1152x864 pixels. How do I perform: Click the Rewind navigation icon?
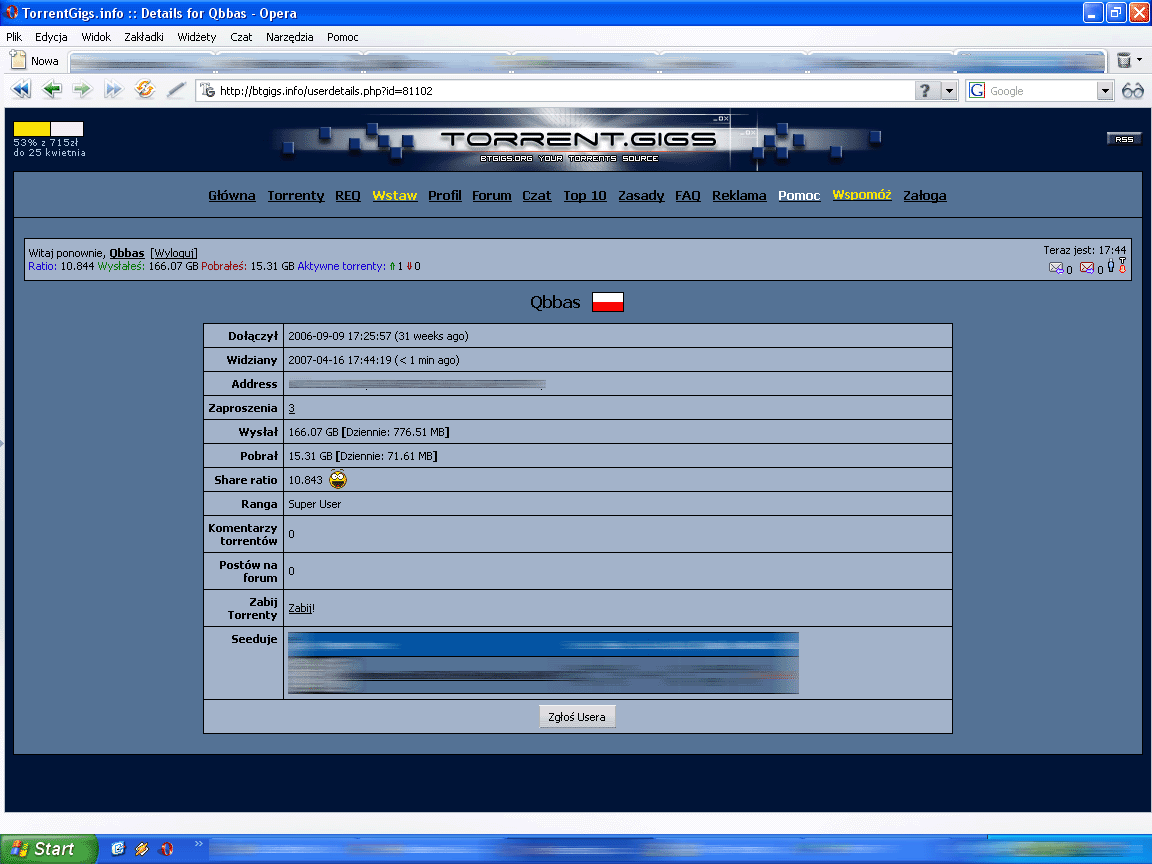(x=21, y=90)
